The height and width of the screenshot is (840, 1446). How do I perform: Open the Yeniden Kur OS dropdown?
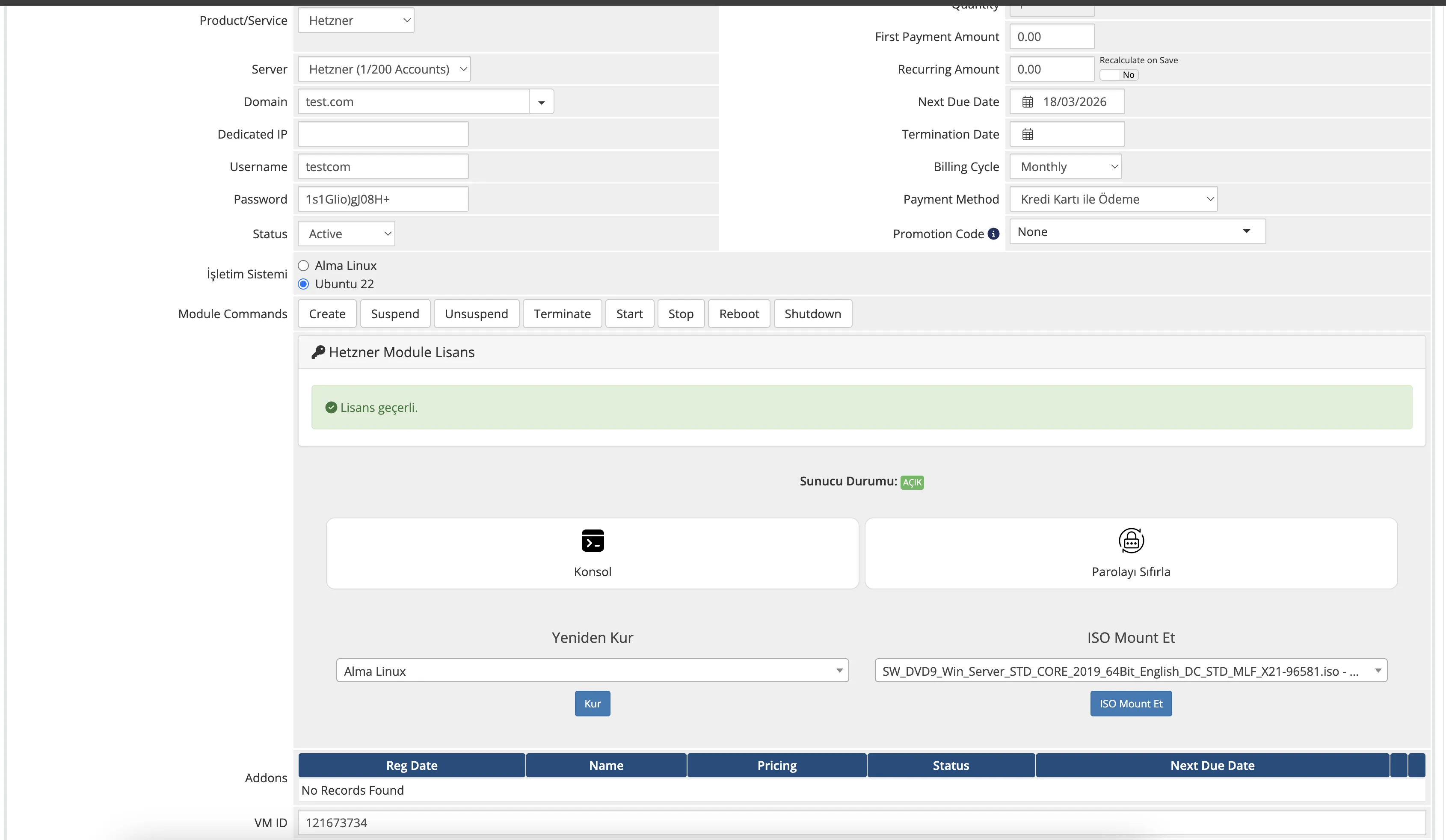point(592,671)
